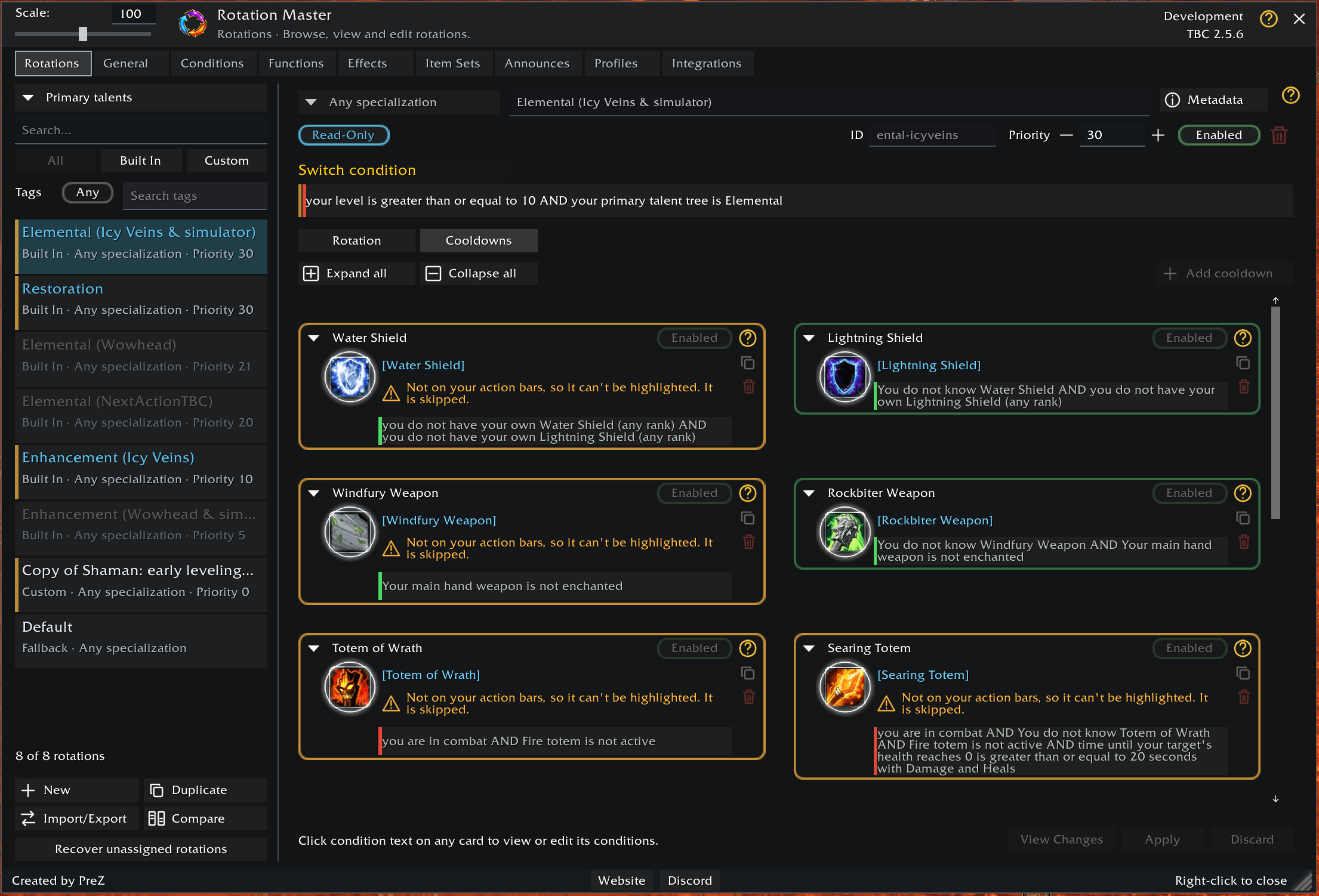Click the Rotation Master logo icon
This screenshot has width=1319, height=896.
[193, 24]
